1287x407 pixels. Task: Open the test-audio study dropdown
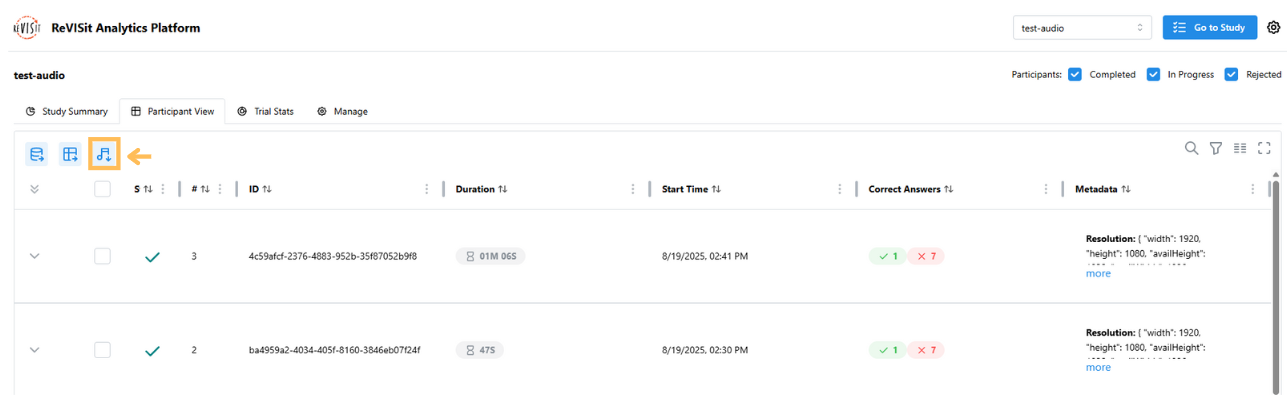point(1082,28)
